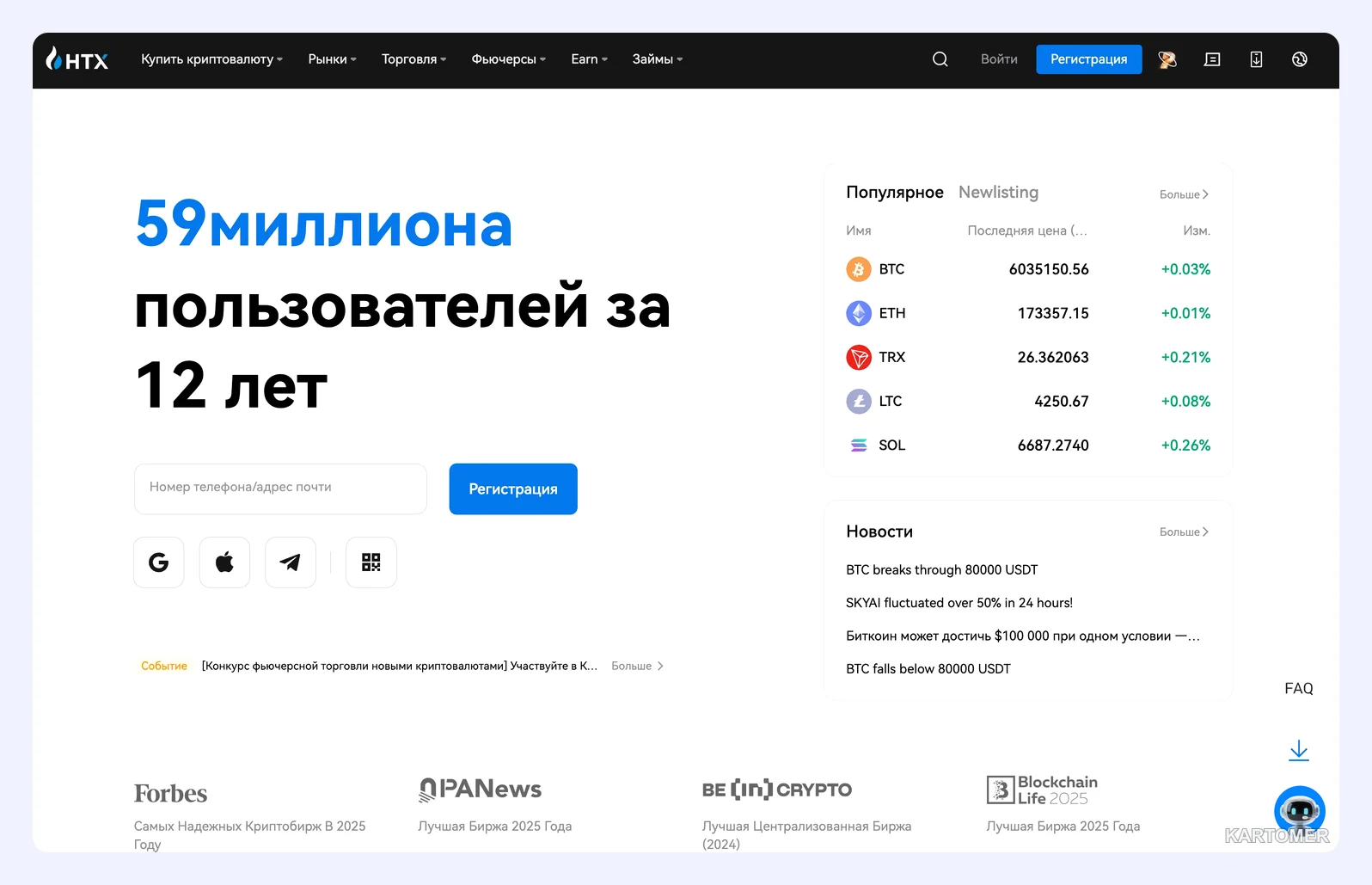Open the Конкурс фьючерсной торговли event text
Image resolution: width=1372 pixels, height=885 pixels.
(x=400, y=667)
